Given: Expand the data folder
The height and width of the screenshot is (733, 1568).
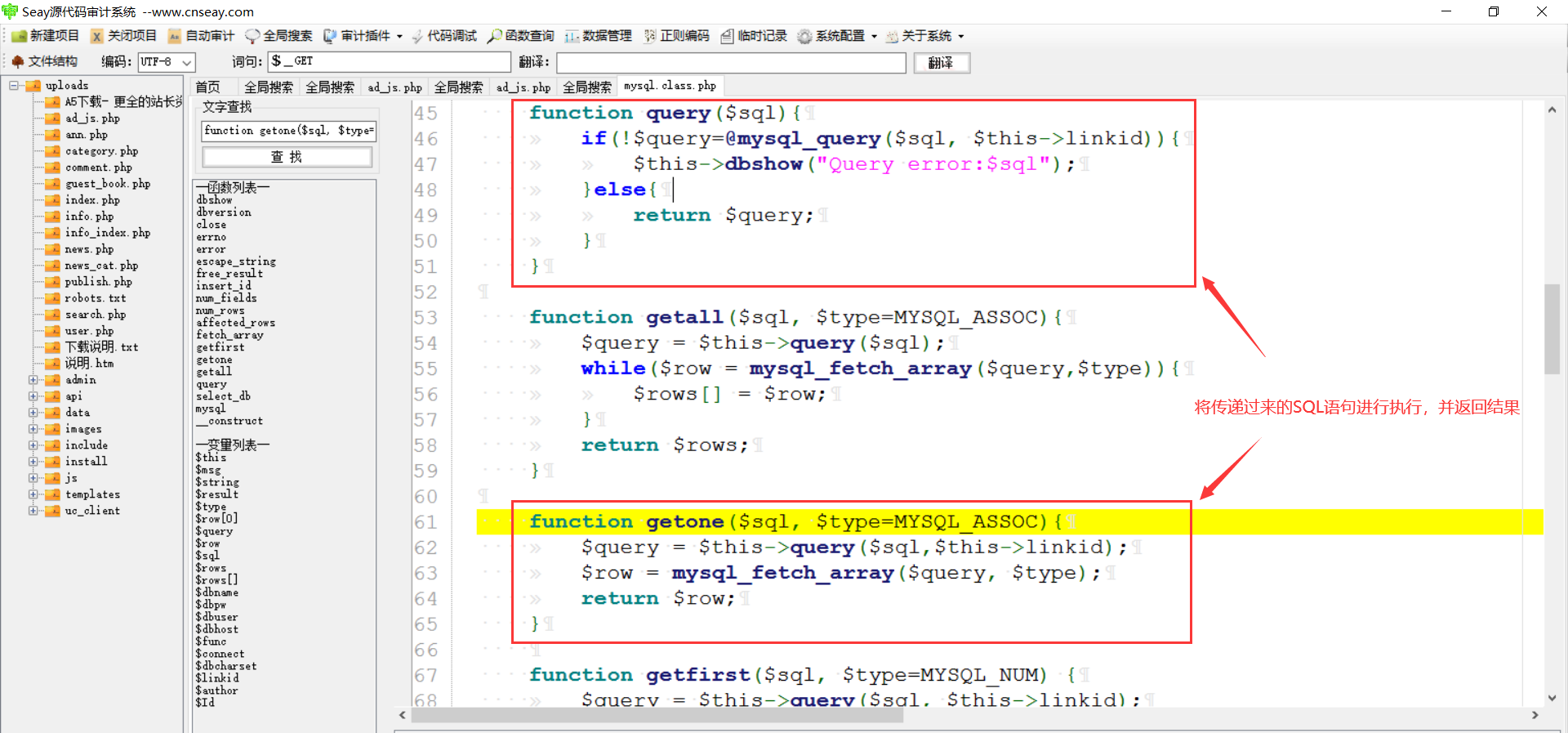Looking at the screenshot, I should [33, 413].
